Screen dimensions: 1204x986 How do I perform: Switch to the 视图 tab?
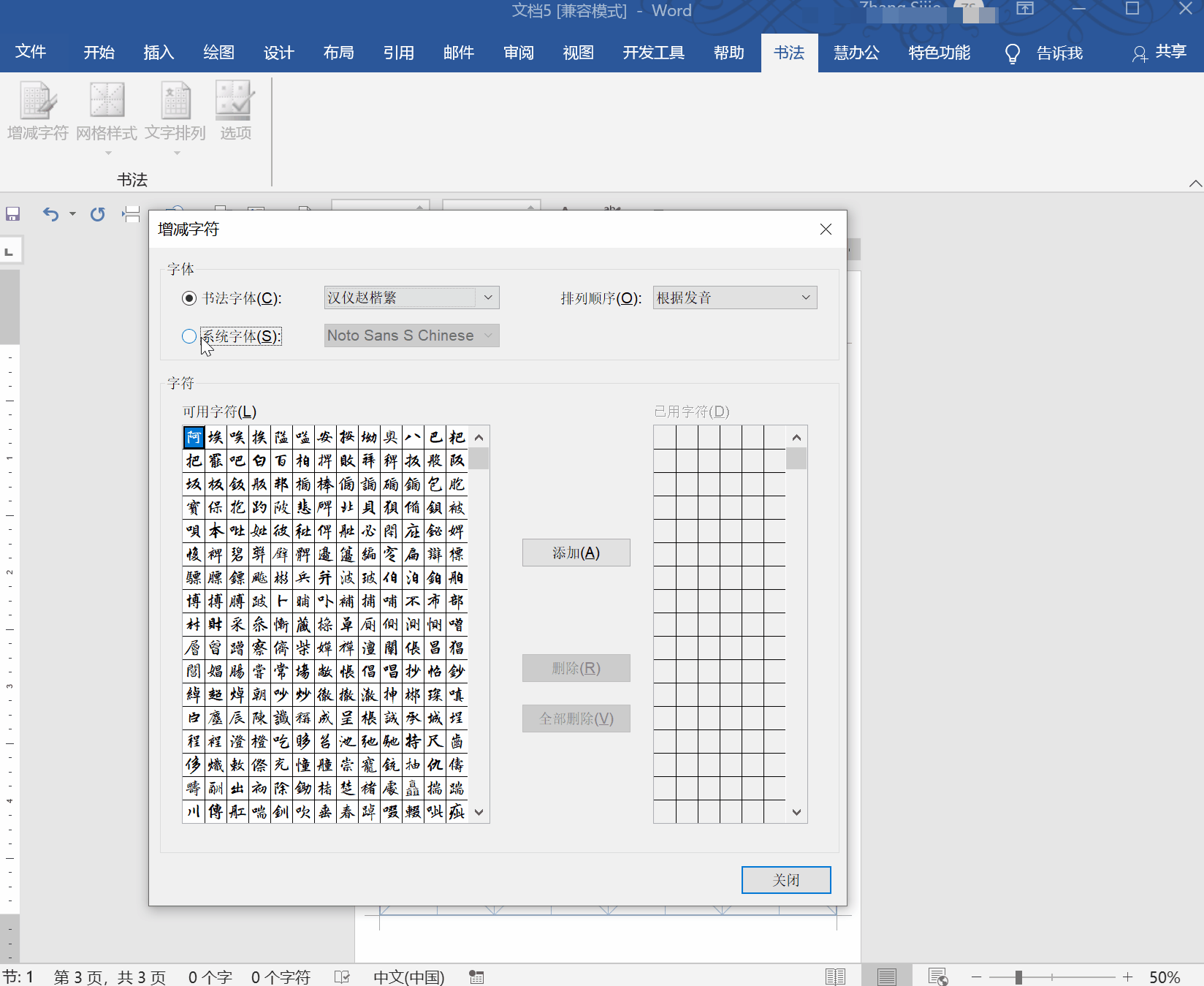pos(578,53)
